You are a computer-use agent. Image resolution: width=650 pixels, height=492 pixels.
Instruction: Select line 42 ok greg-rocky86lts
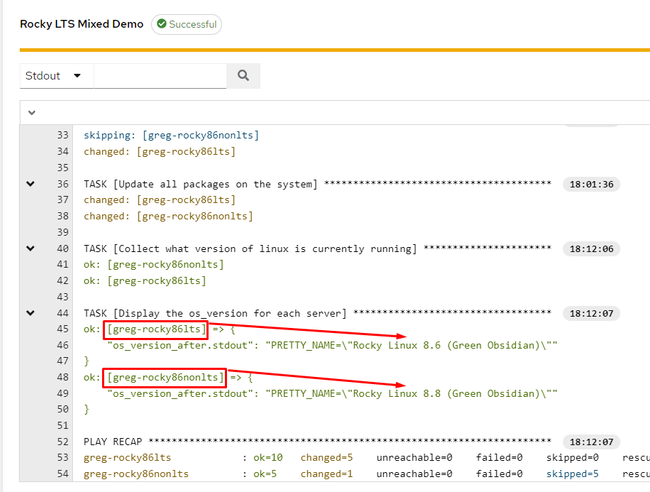click(145, 281)
